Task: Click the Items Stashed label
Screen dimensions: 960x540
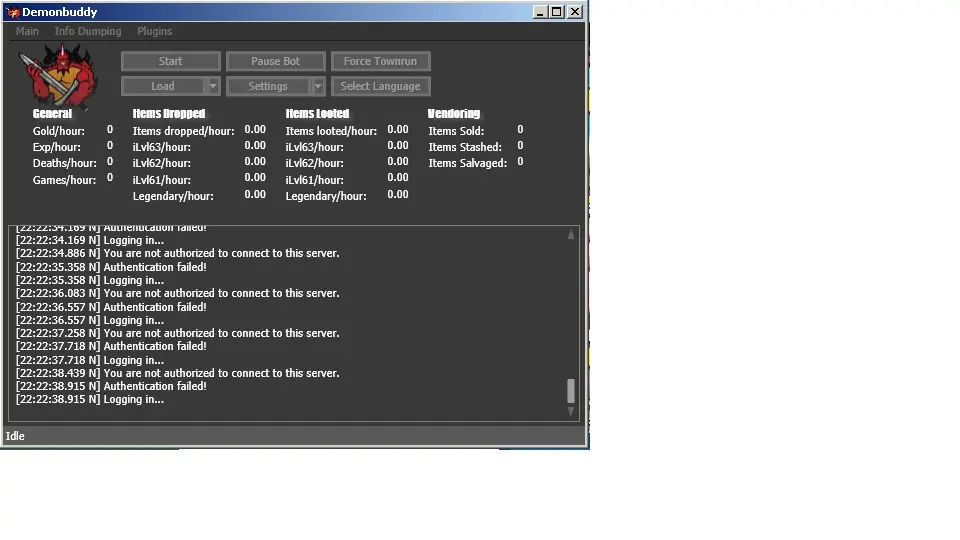Action: click(465, 147)
